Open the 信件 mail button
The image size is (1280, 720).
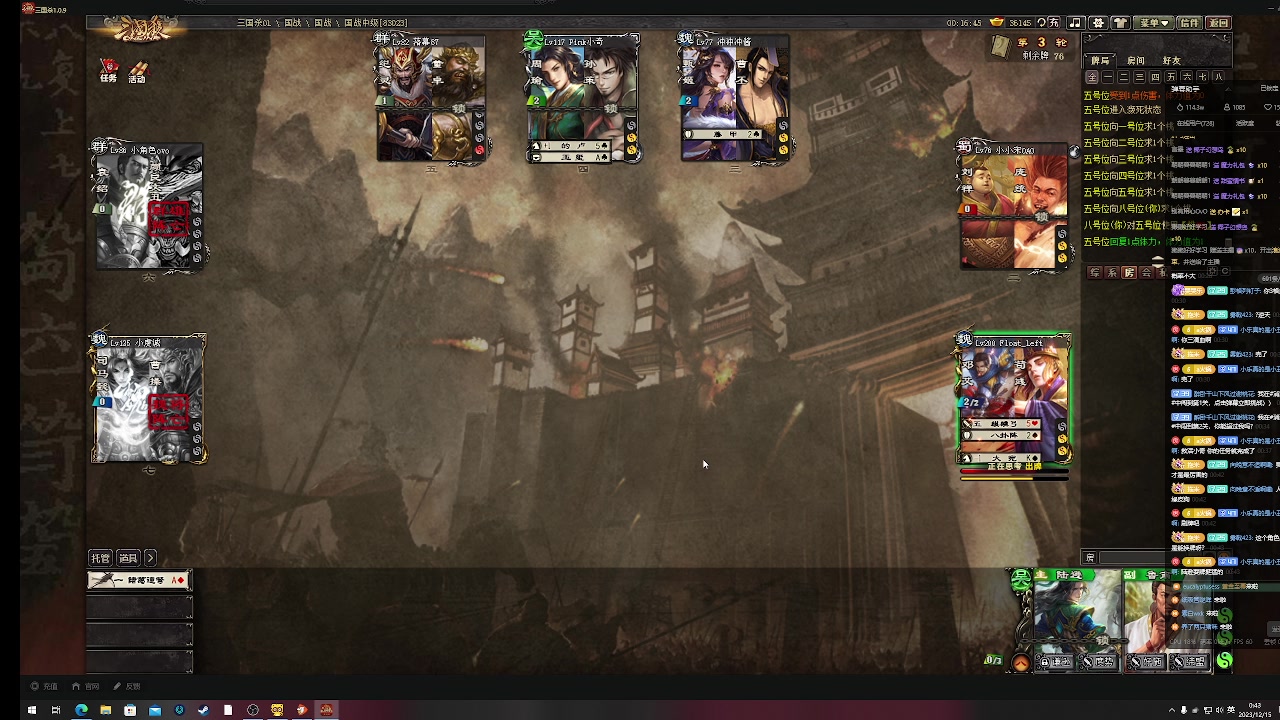click(1189, 22)
